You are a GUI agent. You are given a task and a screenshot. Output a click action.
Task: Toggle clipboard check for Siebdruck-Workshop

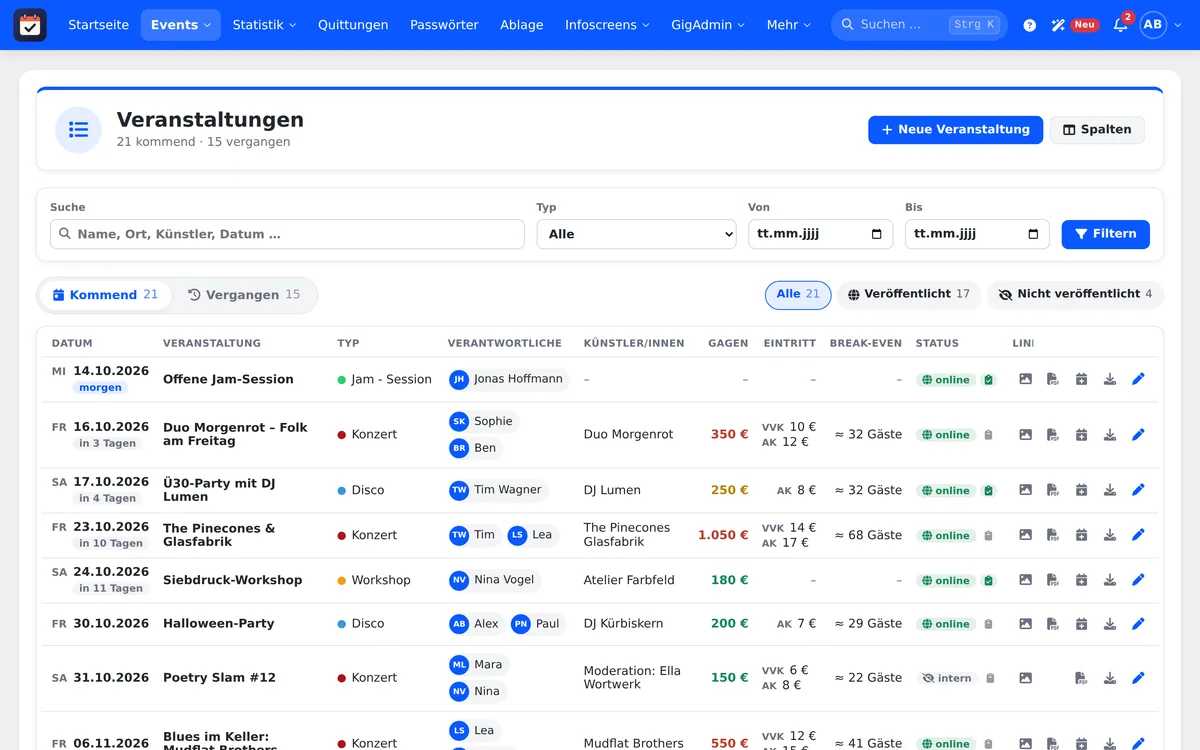click(989, 581)
